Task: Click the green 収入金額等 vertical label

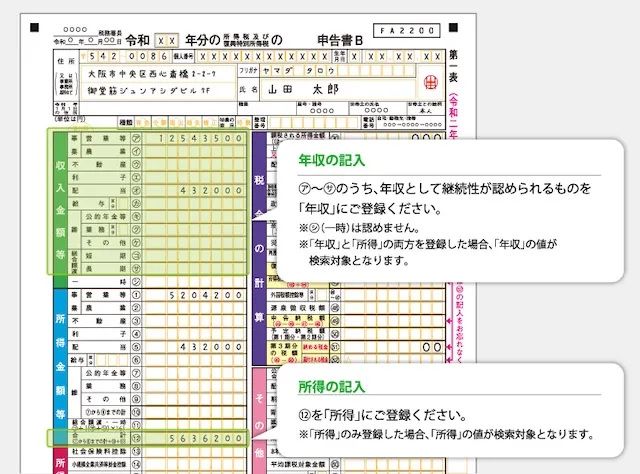Action: (60, 209)
